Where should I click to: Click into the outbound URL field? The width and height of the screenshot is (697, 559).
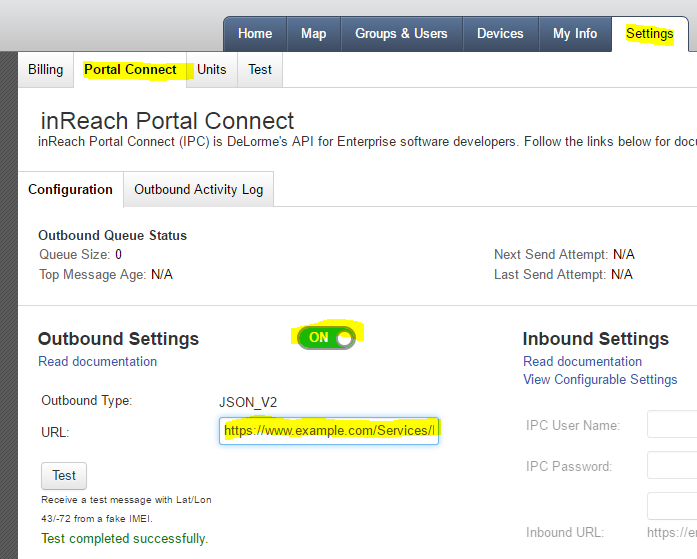(x=329, y=431)
